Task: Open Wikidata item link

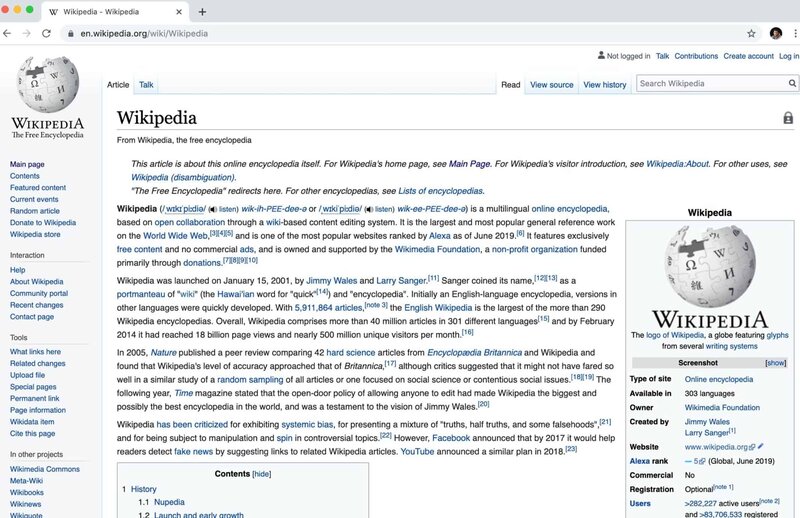Action: pyautogui.click(x=32, y=422)
